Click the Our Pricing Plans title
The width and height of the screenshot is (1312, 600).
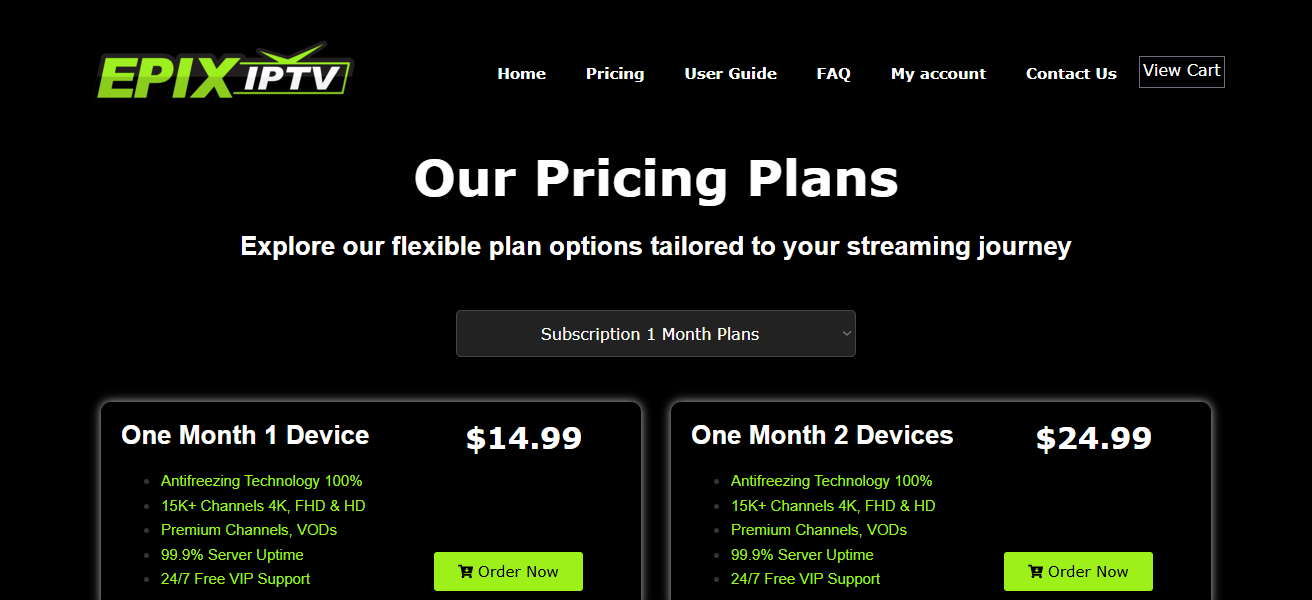[x=656, y=179]
